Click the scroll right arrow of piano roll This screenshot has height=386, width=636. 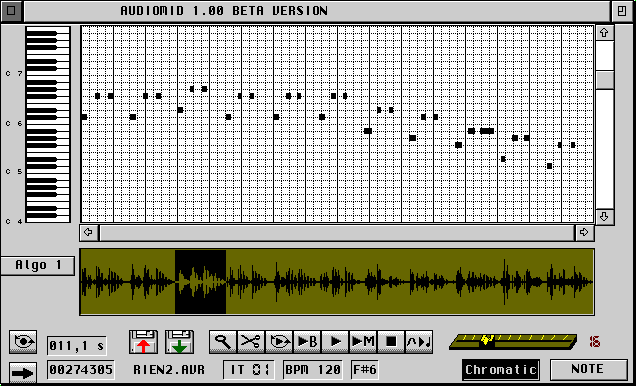(584, 232)
